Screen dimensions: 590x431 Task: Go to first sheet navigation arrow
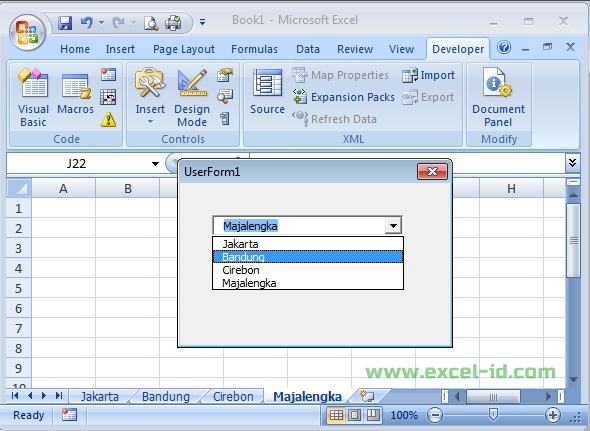tap(15, 396)
